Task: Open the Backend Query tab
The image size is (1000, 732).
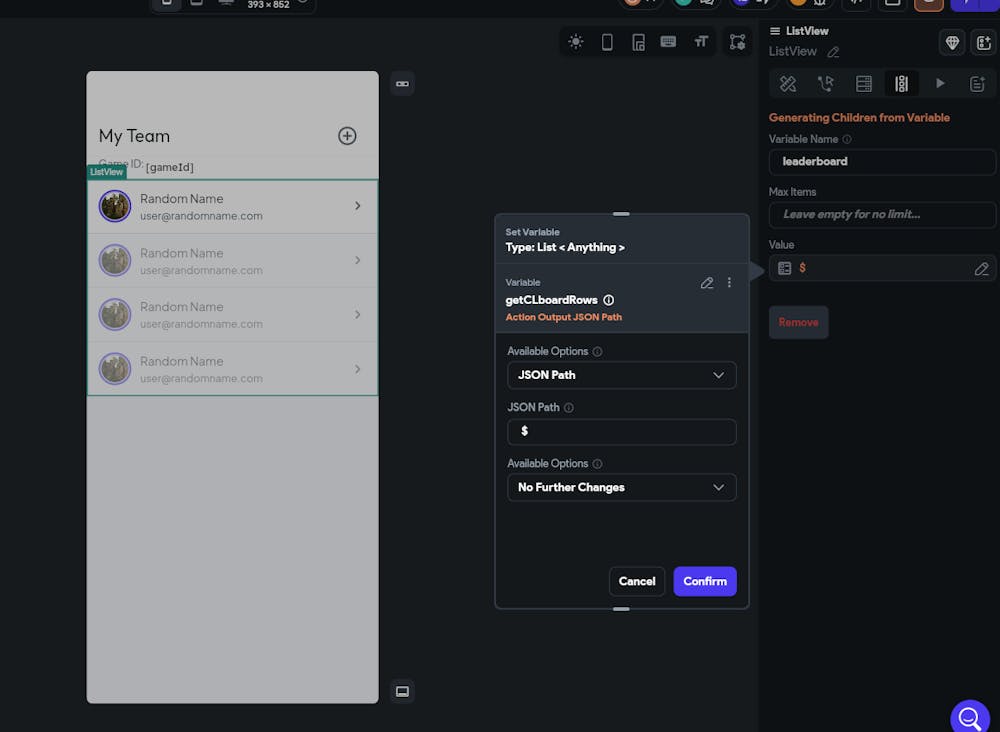Action: [x=864, y=84]
